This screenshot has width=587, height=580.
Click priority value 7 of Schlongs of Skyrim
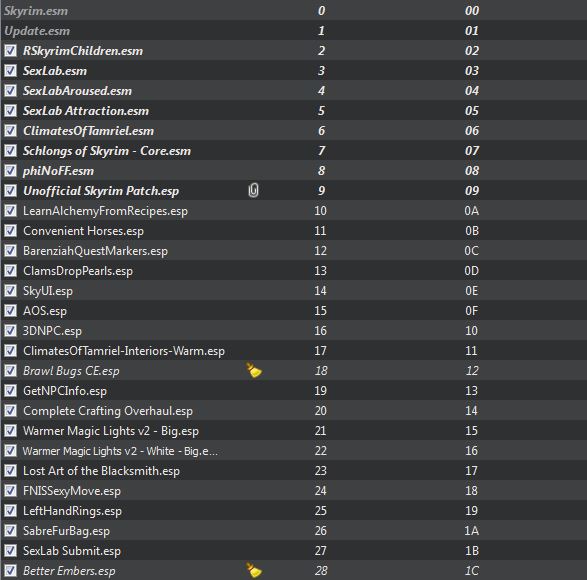point(321,151)
